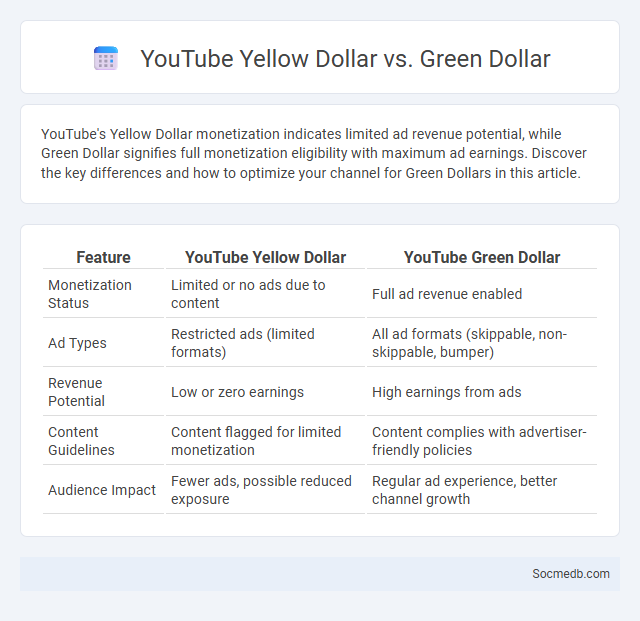Select the 'Audience Impact' row label
640x621 pixels.
pos(103,490)
